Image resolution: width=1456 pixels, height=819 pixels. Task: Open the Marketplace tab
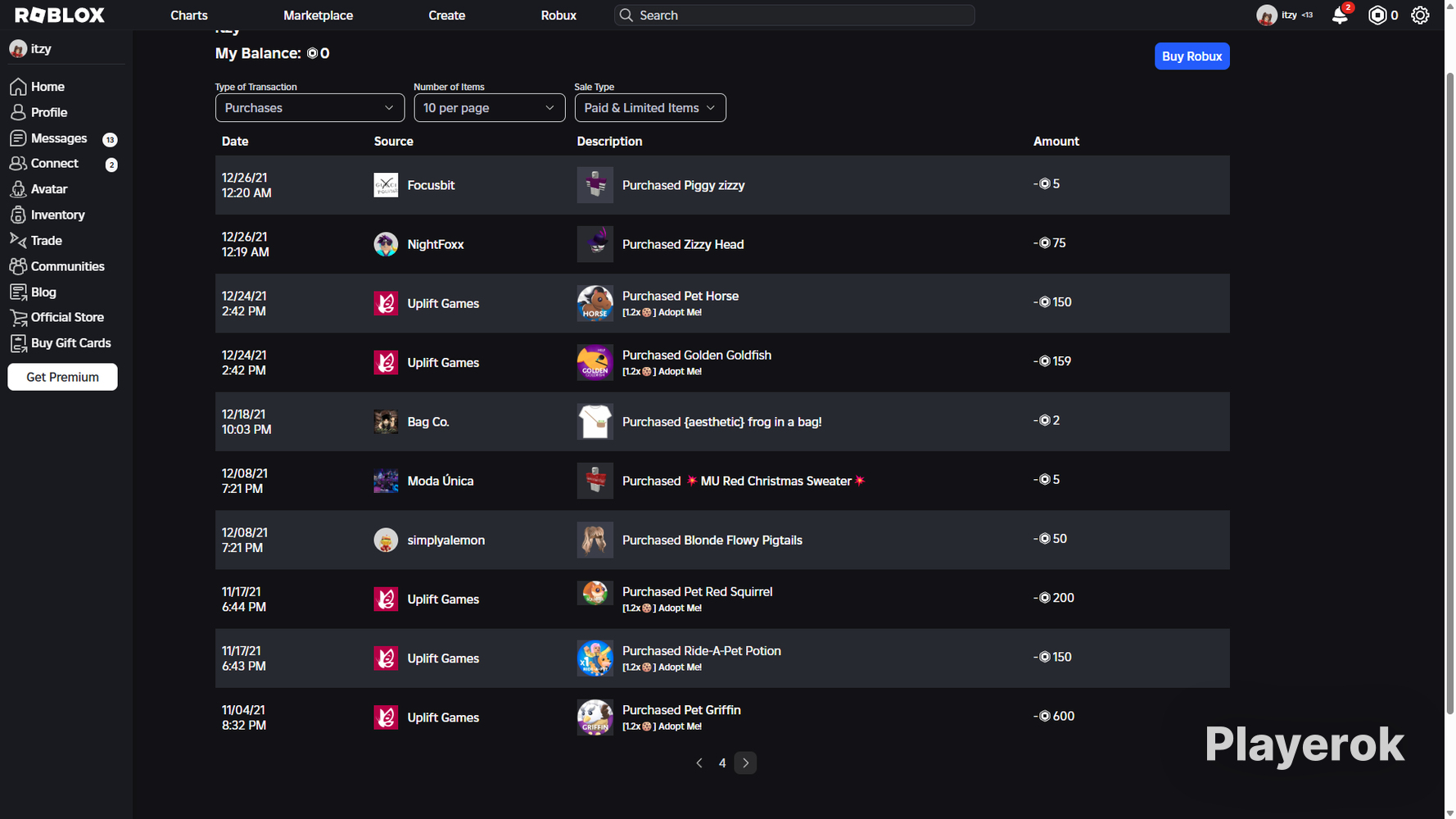pyautogui.click(x=318, y=16)
